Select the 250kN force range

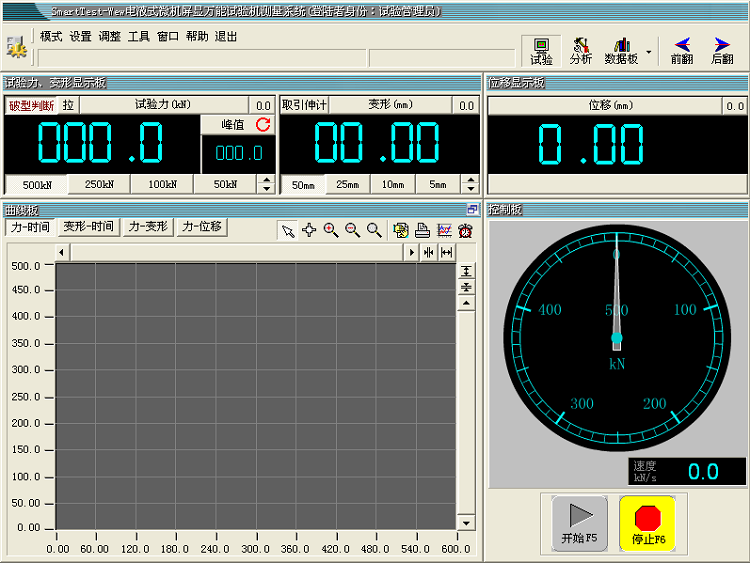pos(99,184)
